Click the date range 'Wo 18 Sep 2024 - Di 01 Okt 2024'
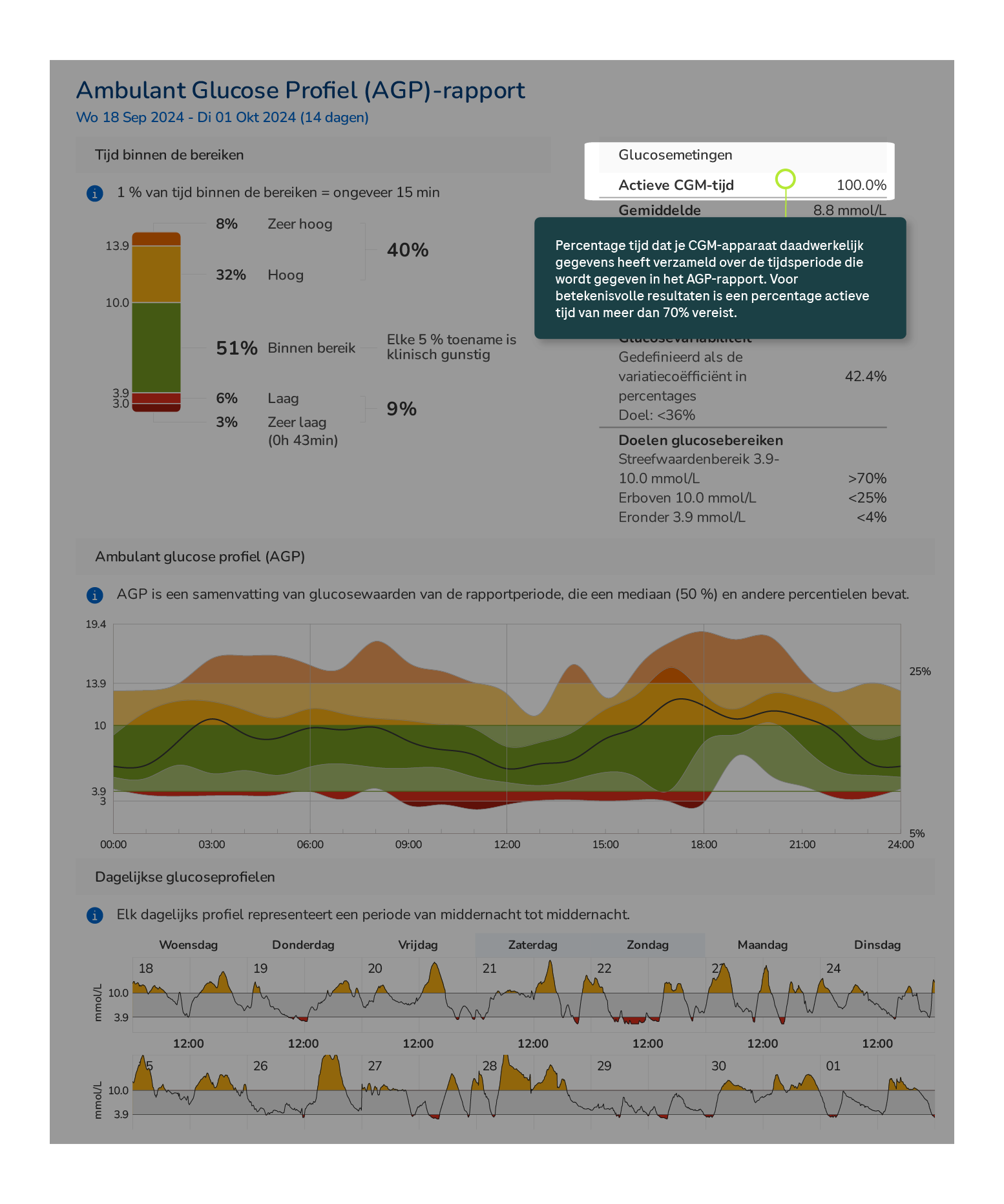 point(222,118)
